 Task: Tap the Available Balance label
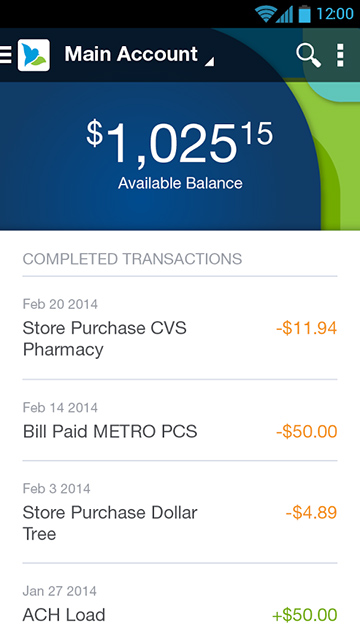pos(180,183)
